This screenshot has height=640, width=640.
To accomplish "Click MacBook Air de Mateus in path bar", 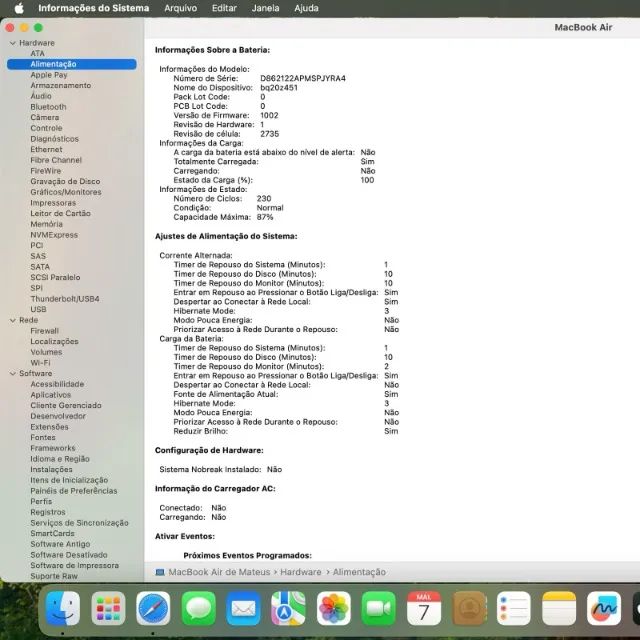I will click(x=219, y=572).
